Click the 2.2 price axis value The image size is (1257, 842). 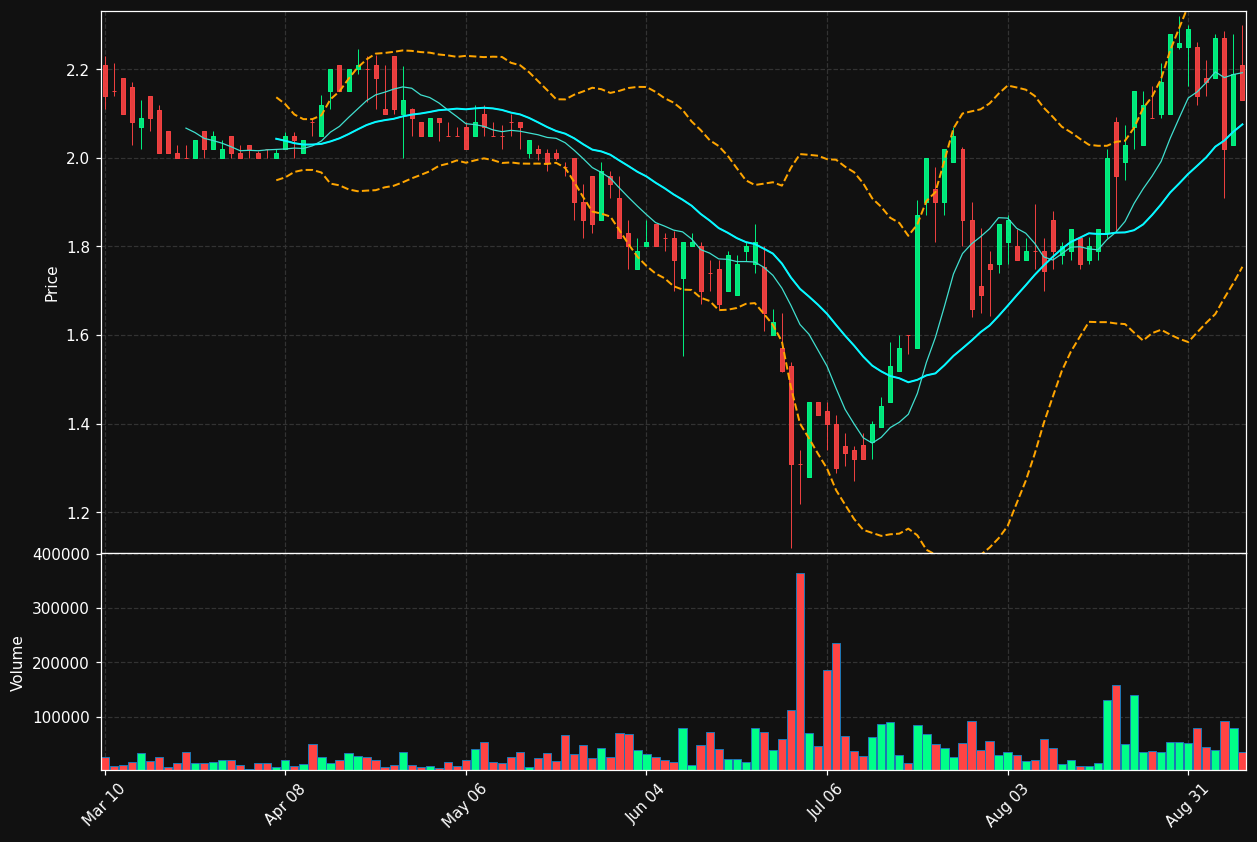[79, 70]
